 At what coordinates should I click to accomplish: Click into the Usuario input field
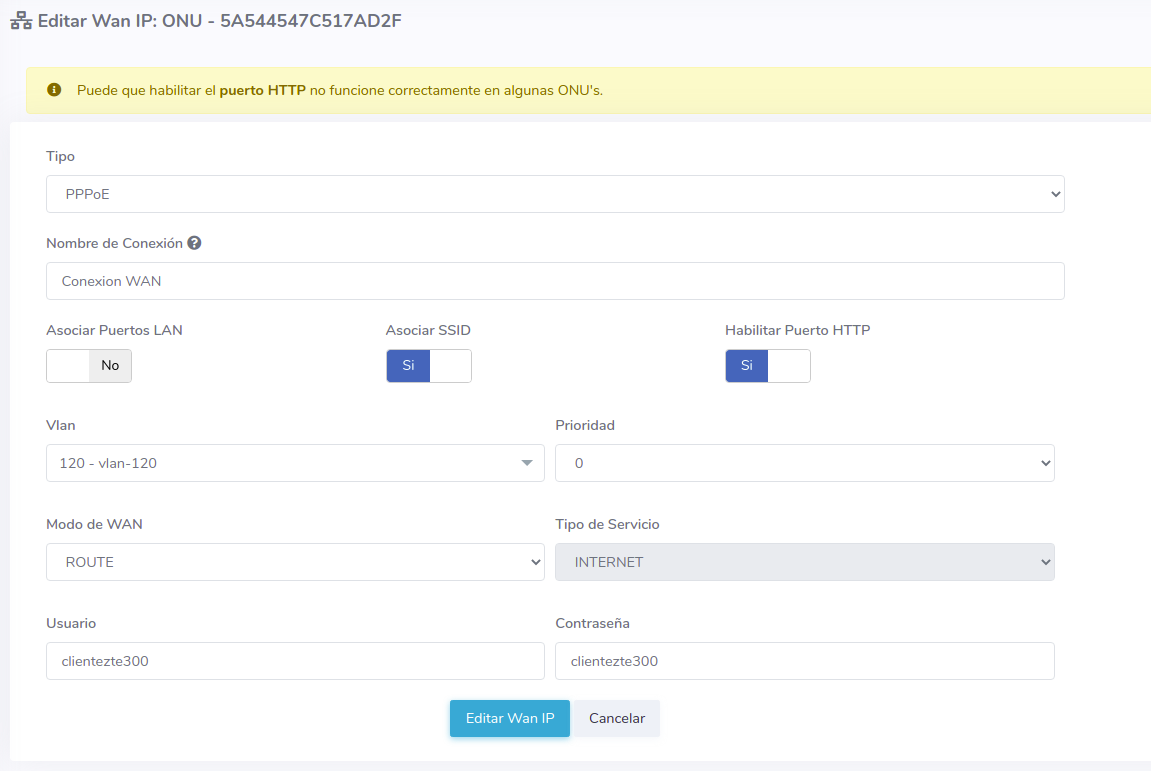(295, 661)
